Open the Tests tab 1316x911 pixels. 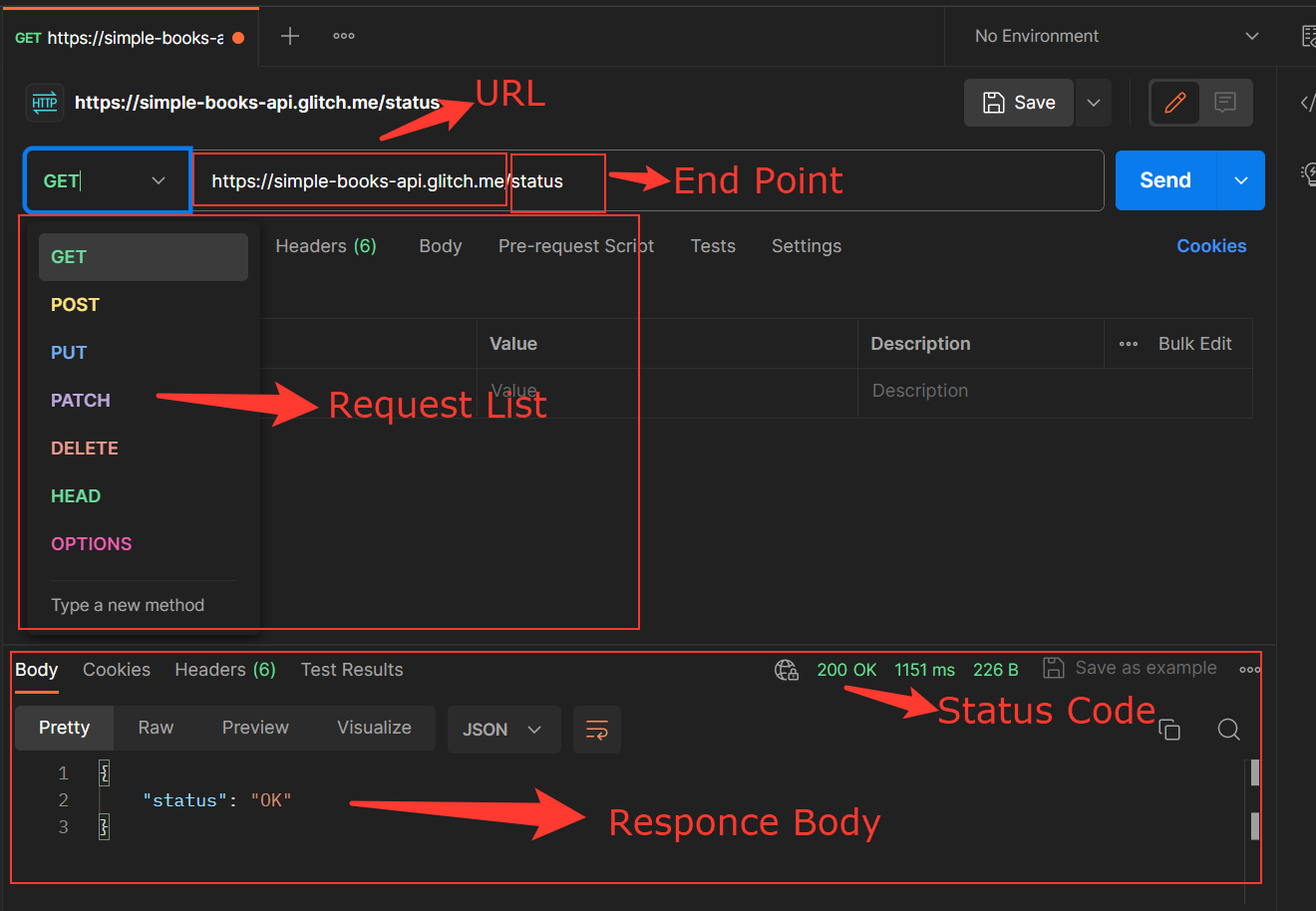tap(713, 246)
